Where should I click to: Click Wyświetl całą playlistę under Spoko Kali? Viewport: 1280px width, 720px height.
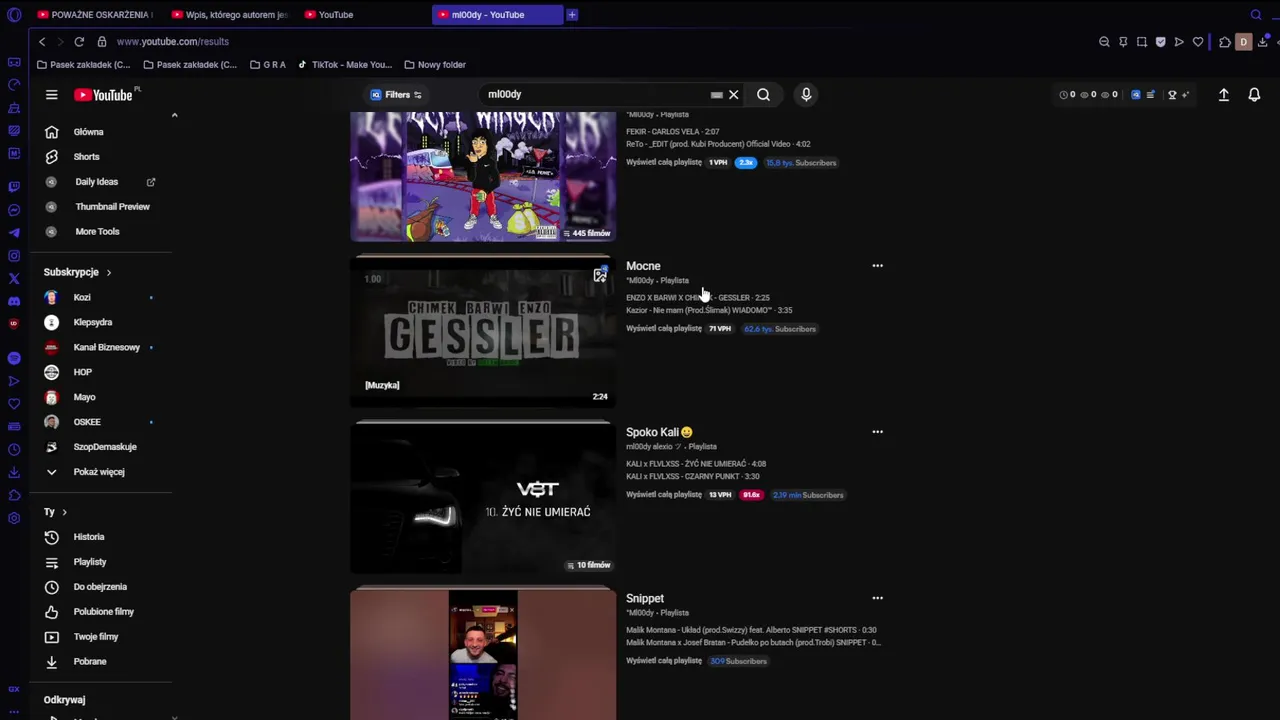click(664, 495)
